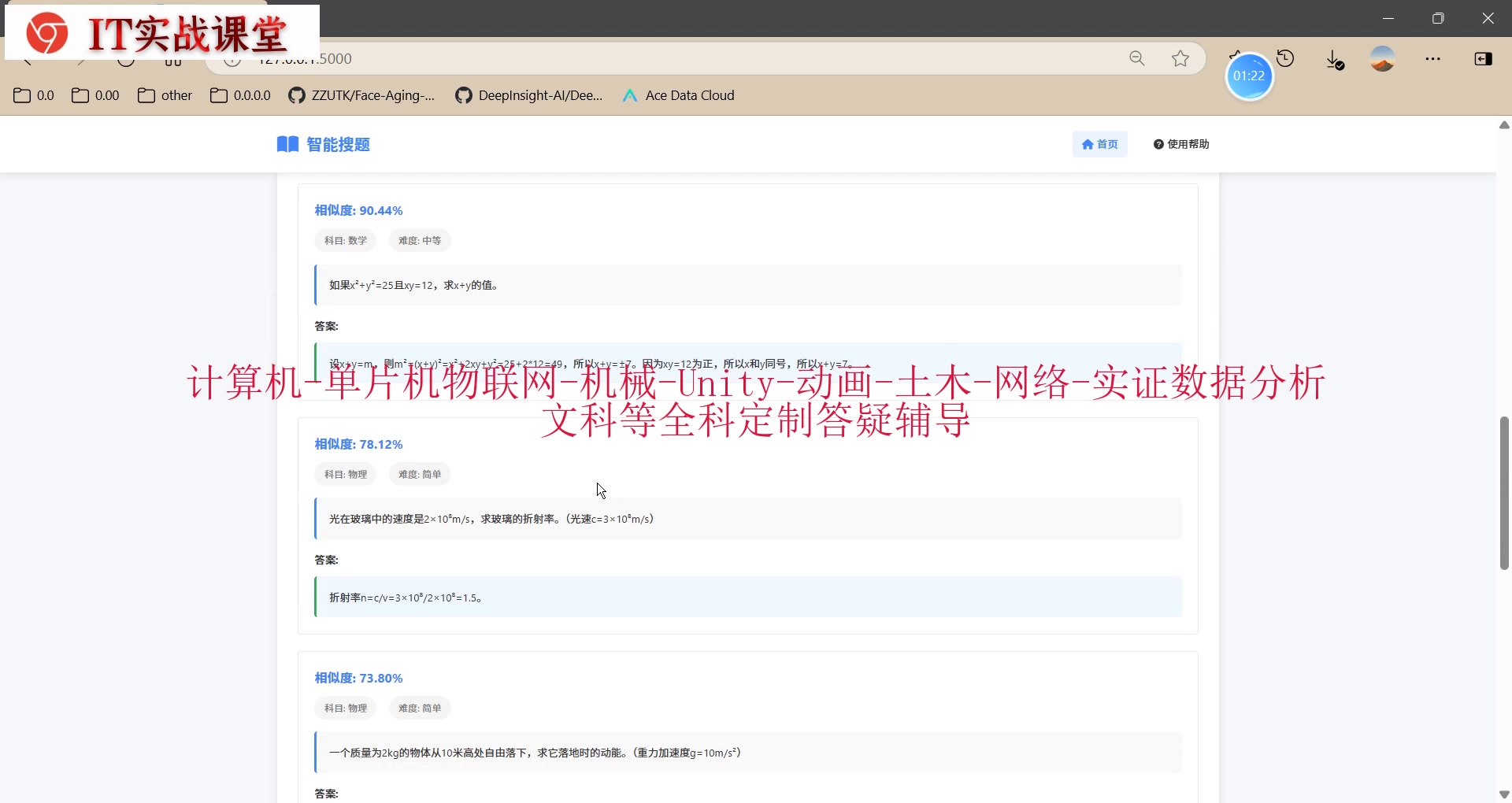This screenshot has width=1512, height=803.
Task: Open 使用帮助 help page
Action: tap(1180, 144)
